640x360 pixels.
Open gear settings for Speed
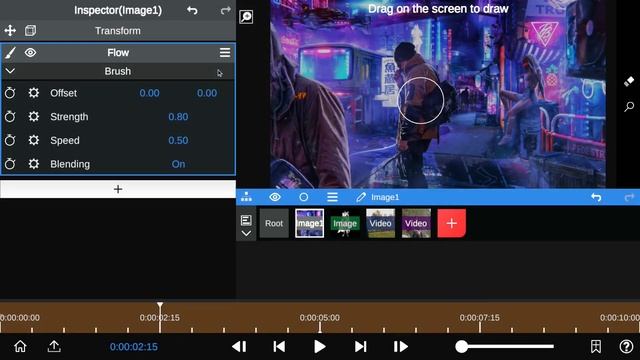pyautogui.click(x=34, y=140)
